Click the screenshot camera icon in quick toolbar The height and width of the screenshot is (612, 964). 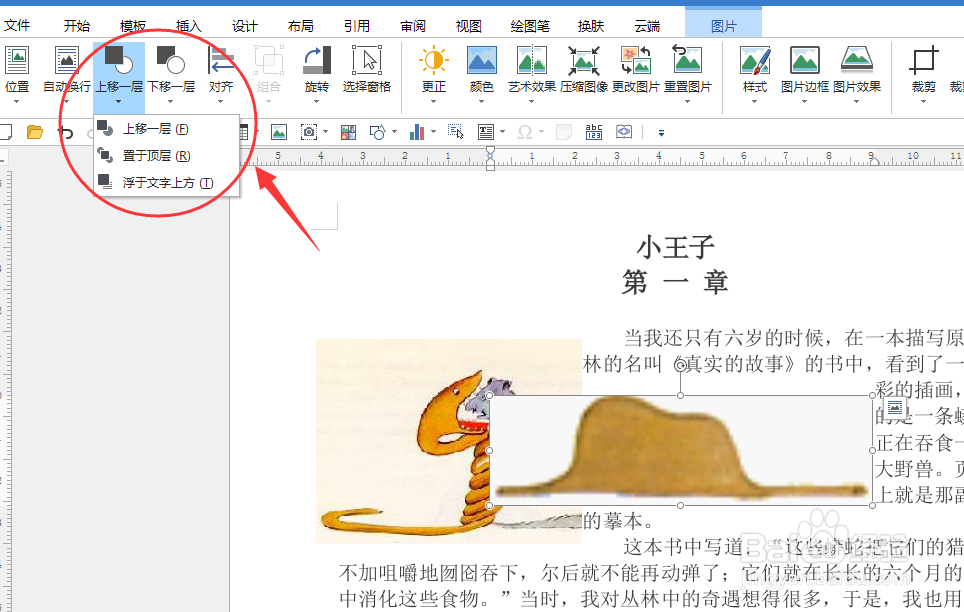coord(309,132)
